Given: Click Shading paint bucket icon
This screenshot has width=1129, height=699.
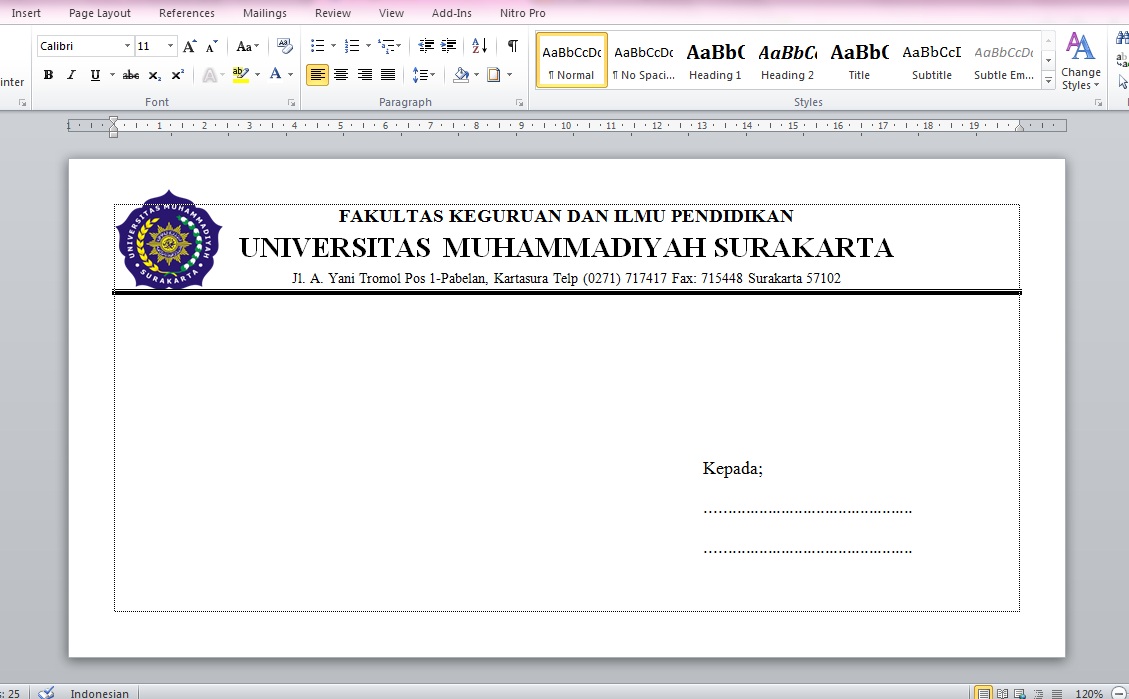Looking at the screenshot, I should 462,75.
